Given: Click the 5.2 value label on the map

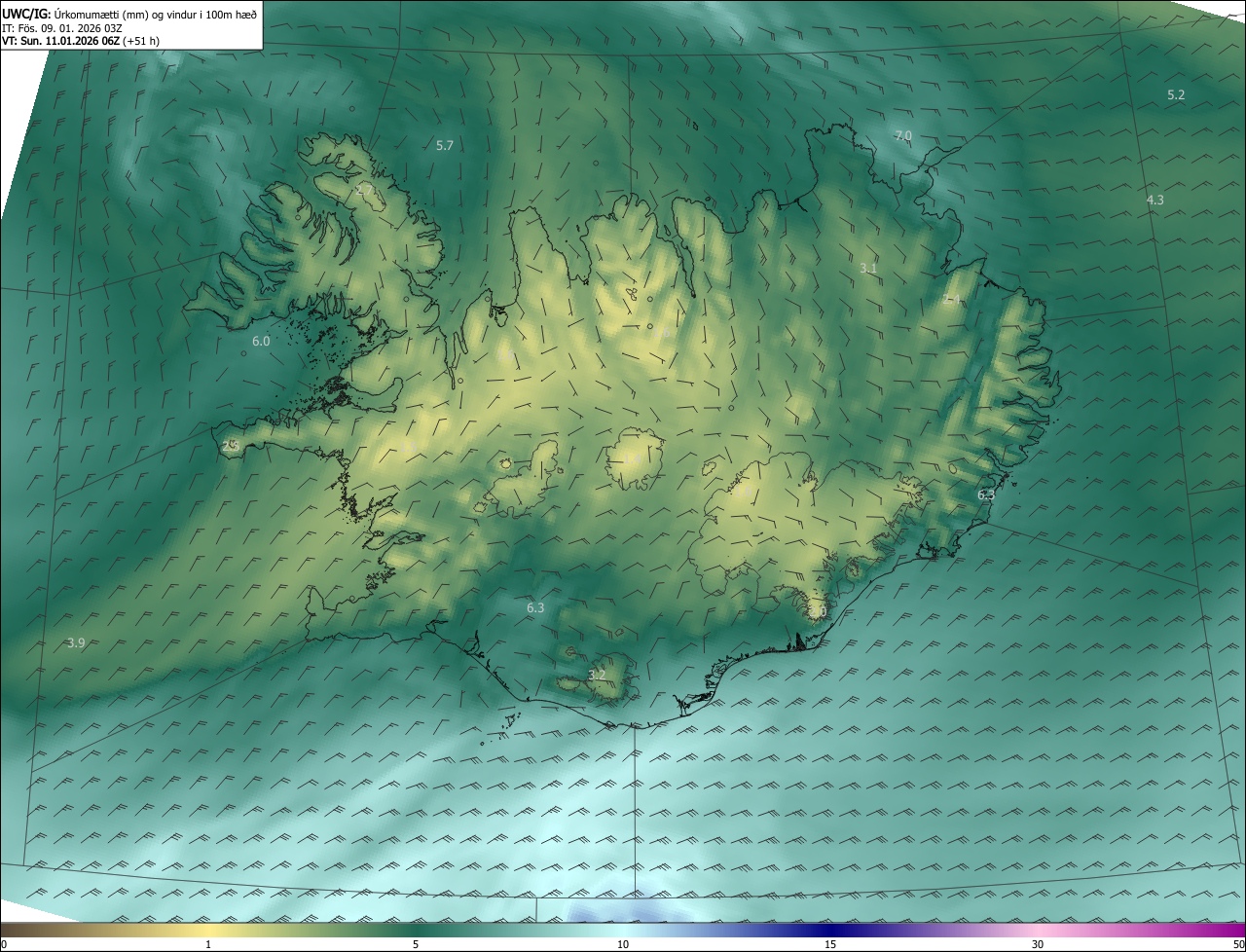Looking at the screenshot, I should [x=1176, y=94].
